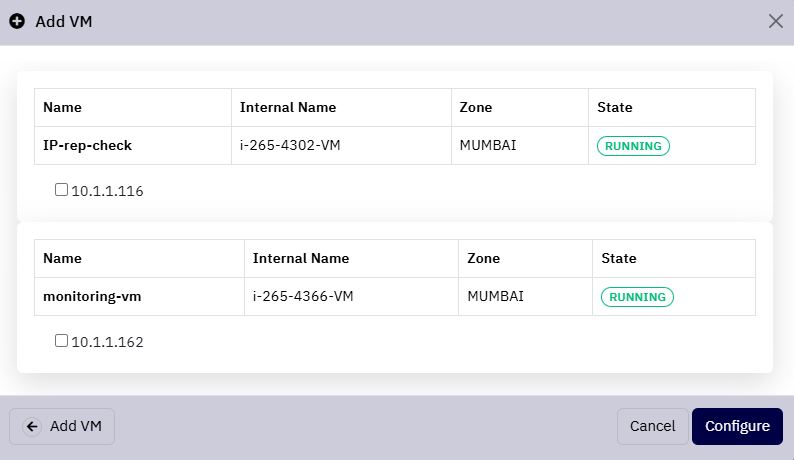Click the plus icon beside Add VM title
The height and width of the screenshot is (460, 794).
pos(17,21)
